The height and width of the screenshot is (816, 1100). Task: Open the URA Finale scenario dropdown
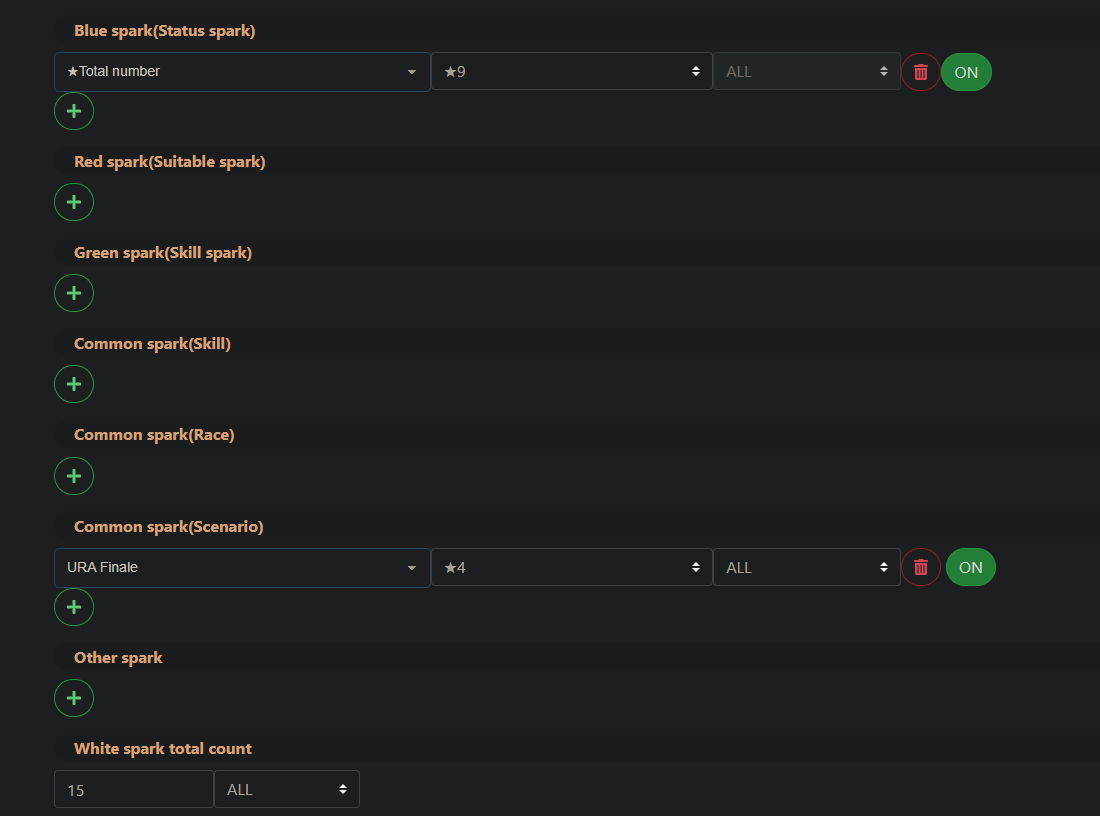point(242,568)
